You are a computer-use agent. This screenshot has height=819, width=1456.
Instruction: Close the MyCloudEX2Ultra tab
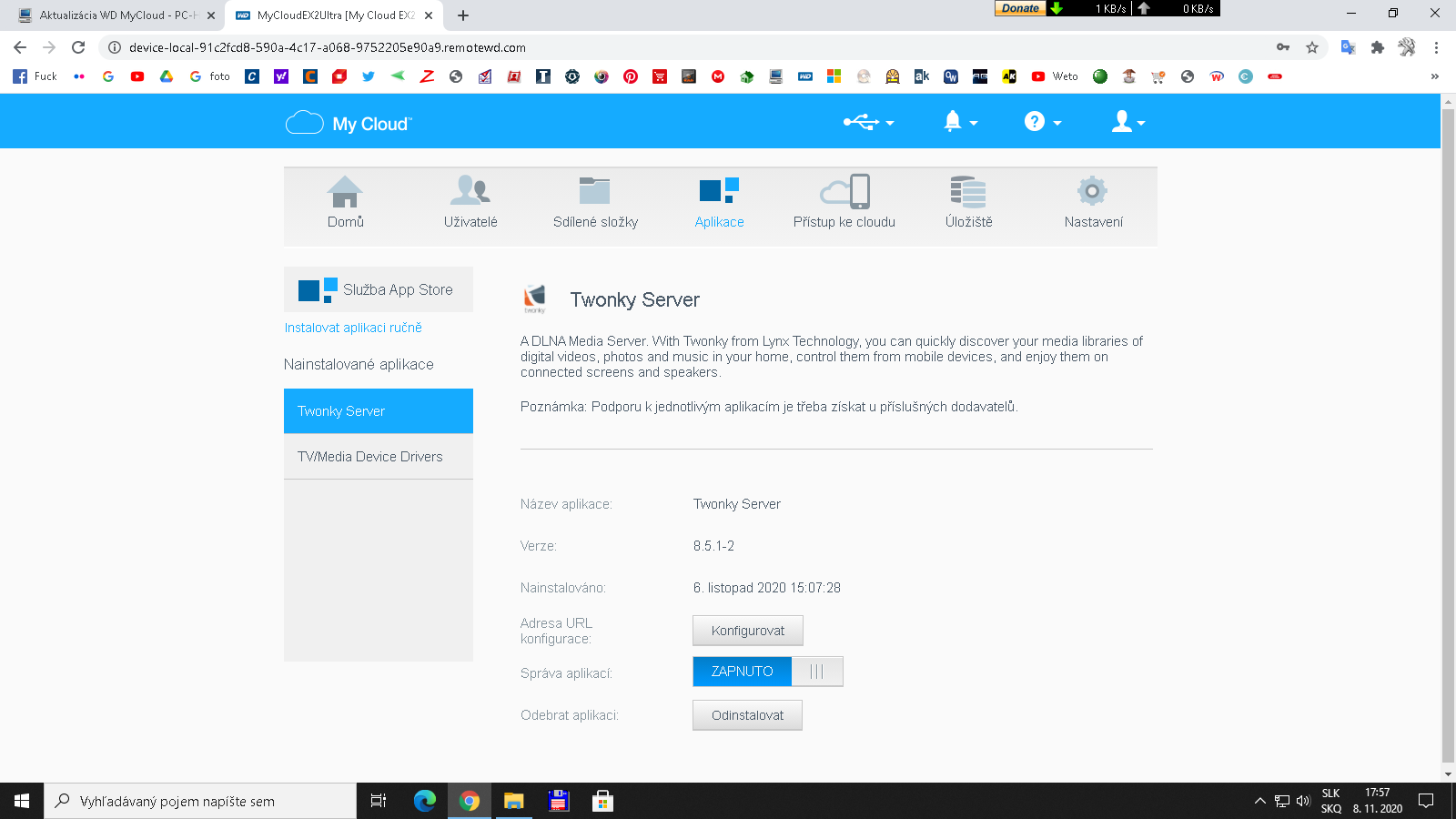429,15
